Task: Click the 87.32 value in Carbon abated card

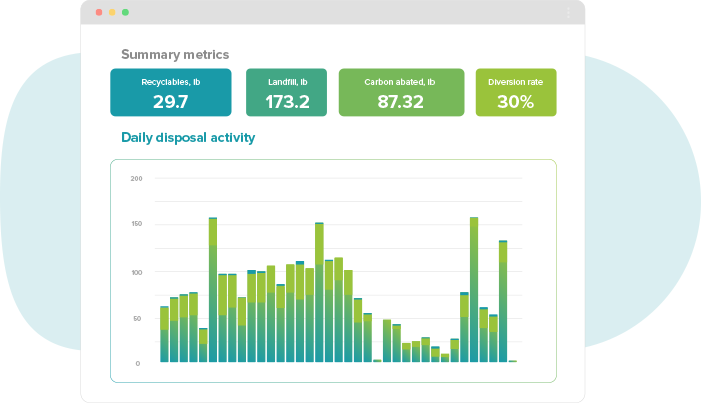Action: pos(400,101)
